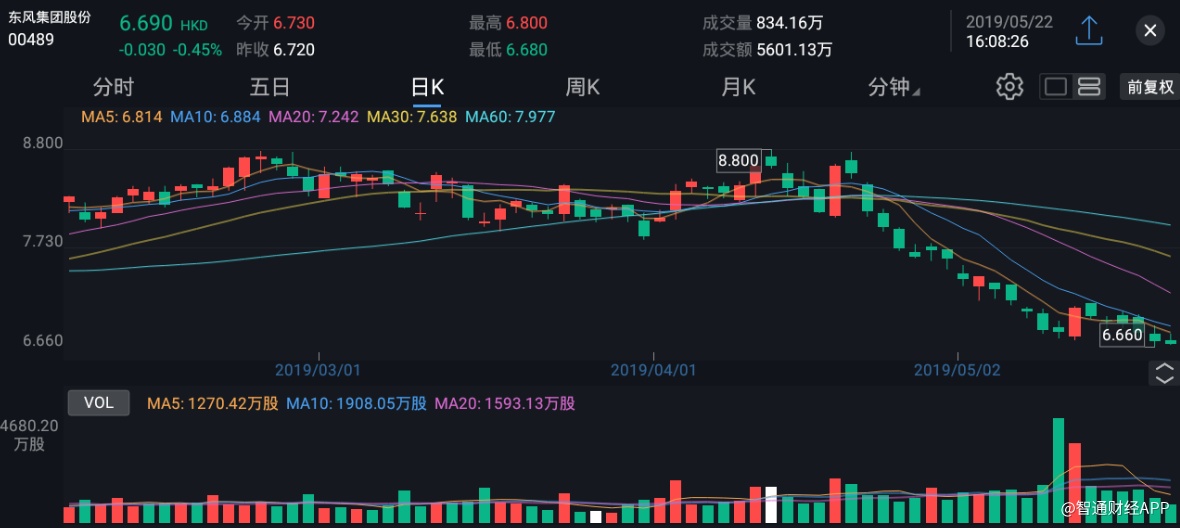This screenshot has width=1180, height=528.
Task: Click the MA60: 7.977 indicator label
Action: pyautogui.click(x=510, y=117)
